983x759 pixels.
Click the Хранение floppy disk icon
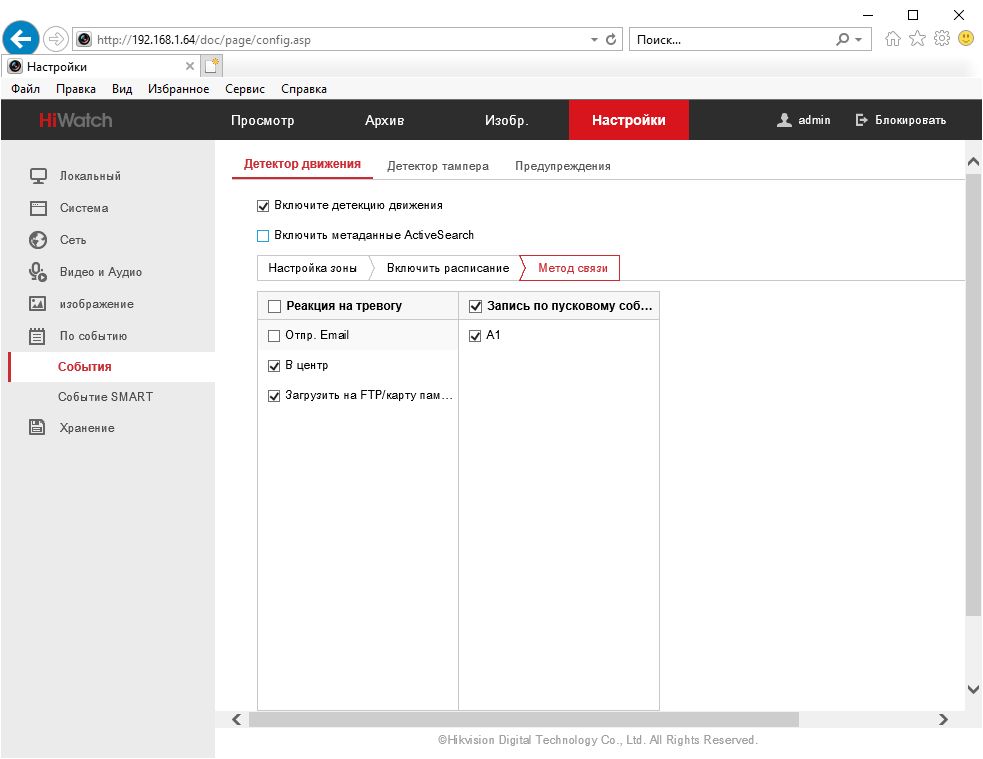pyautogui.click(x=38, y=428)
